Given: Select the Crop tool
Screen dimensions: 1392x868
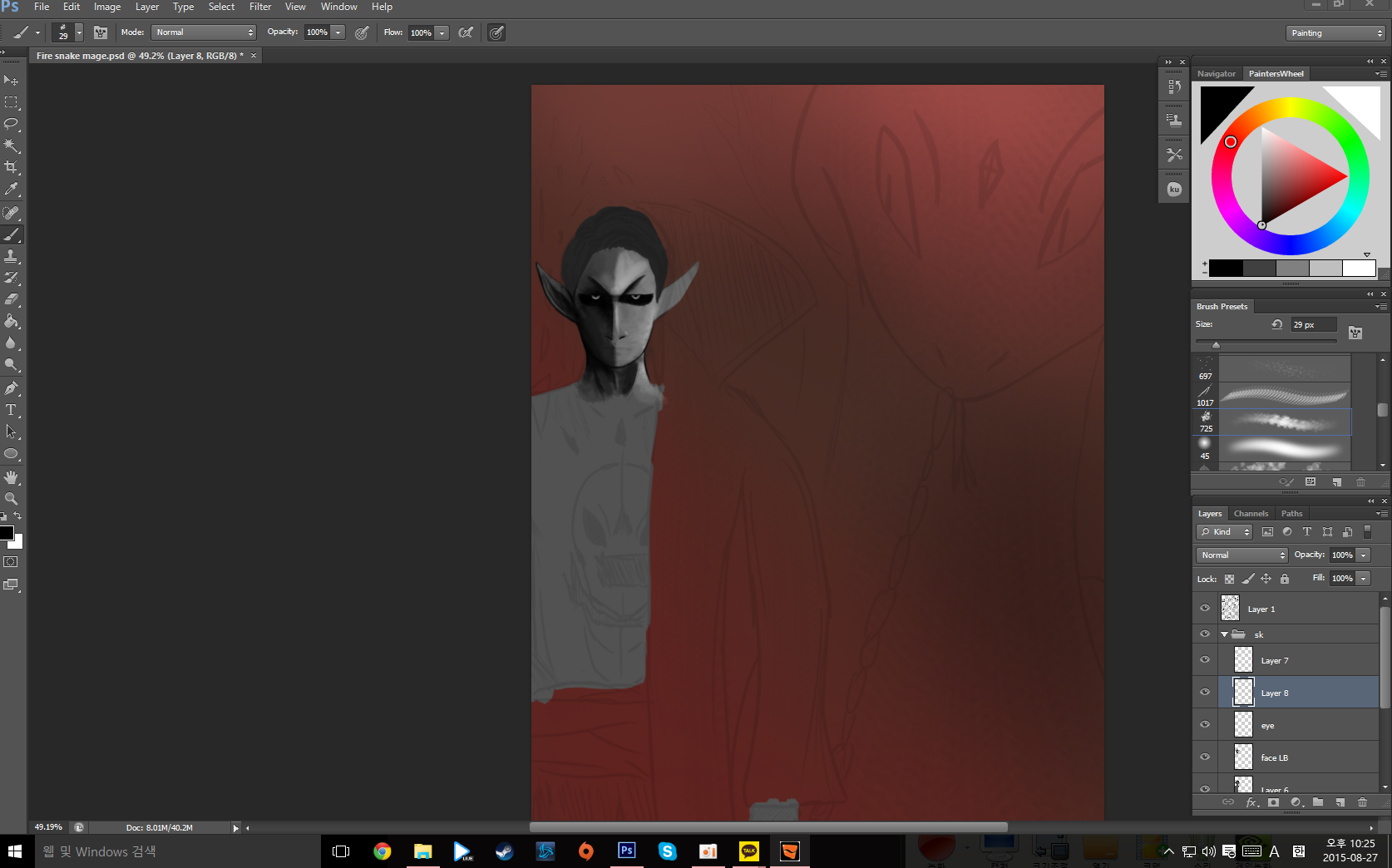Looking at the screenshot, I should click(11, 167).
